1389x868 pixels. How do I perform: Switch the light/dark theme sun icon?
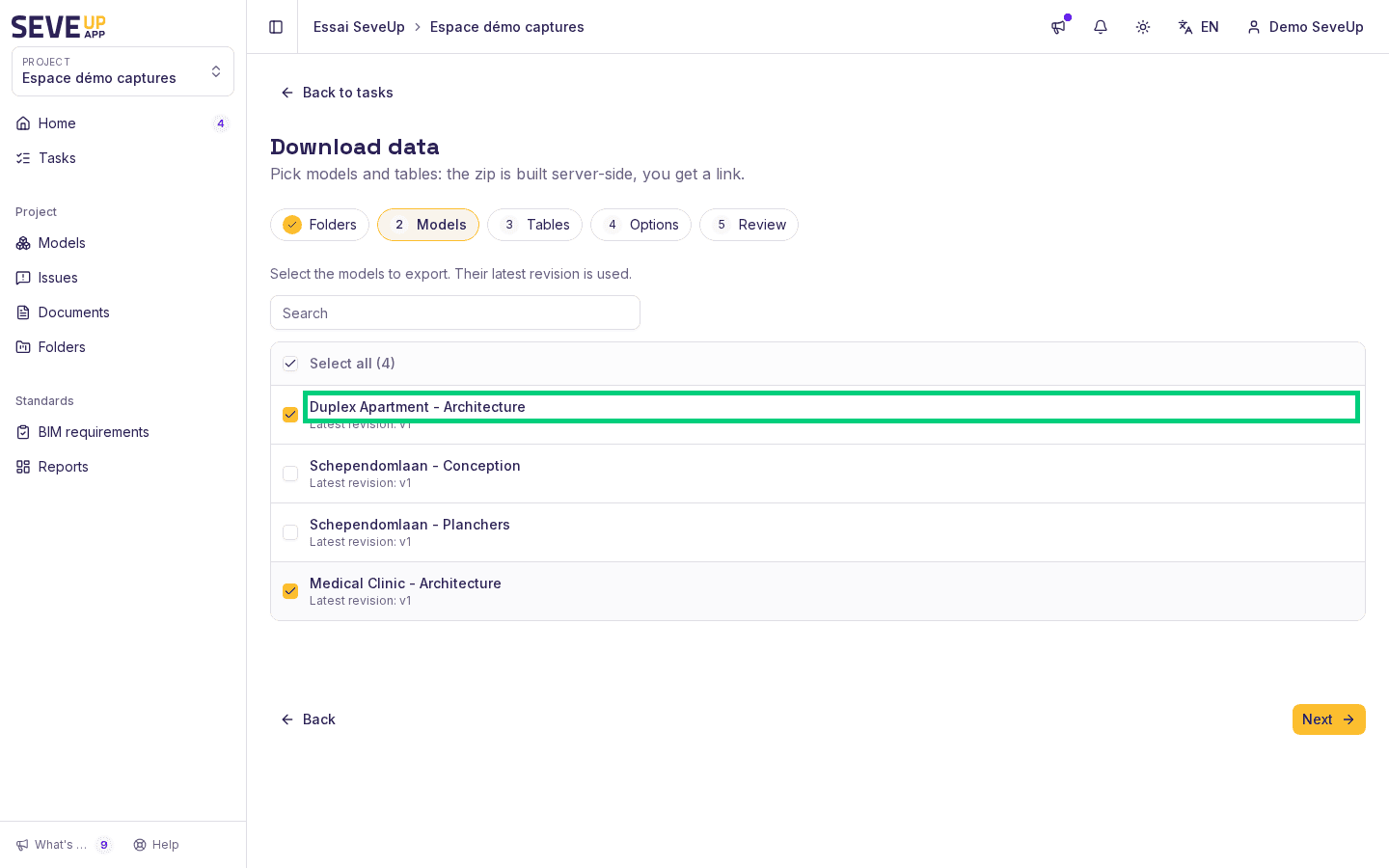pyautogui.click(x=1143, y=27)
